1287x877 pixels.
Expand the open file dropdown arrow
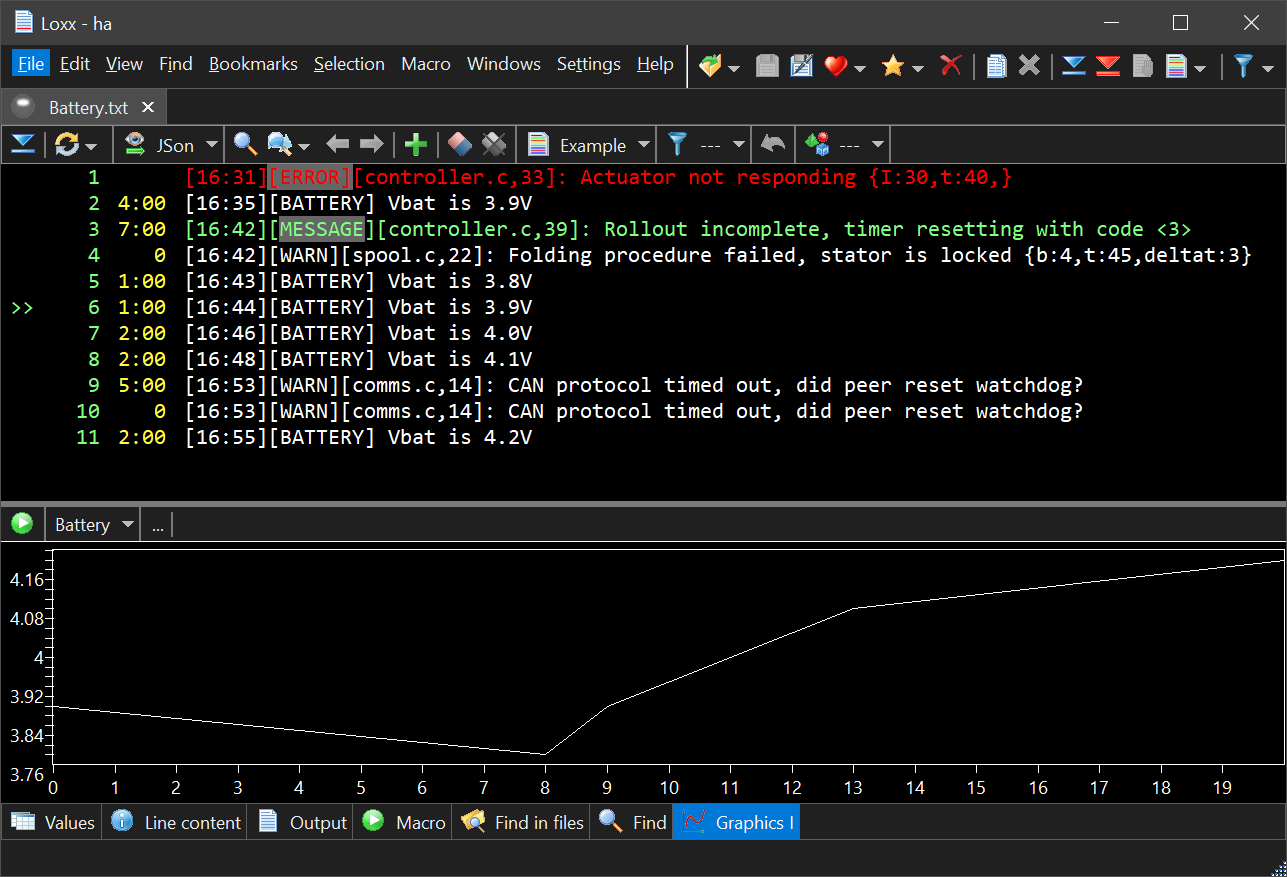click(x=735, y=68)
